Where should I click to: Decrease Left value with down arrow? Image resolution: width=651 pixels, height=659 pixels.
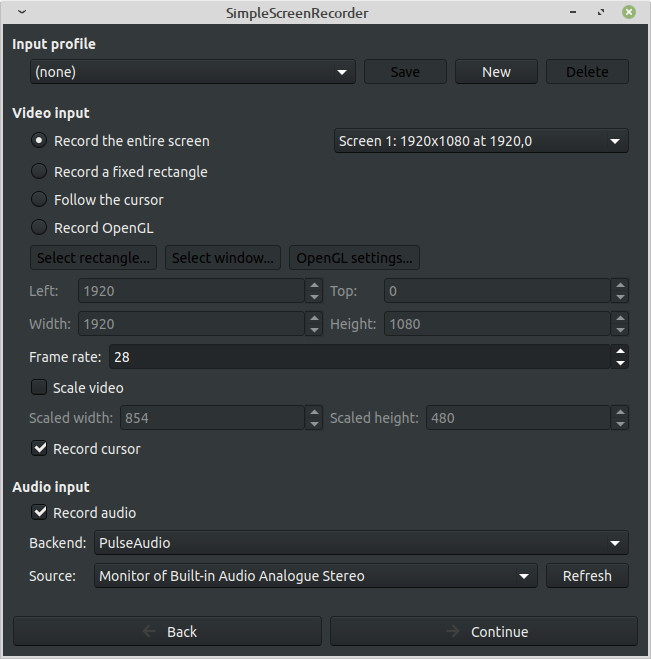pos(314,297)
